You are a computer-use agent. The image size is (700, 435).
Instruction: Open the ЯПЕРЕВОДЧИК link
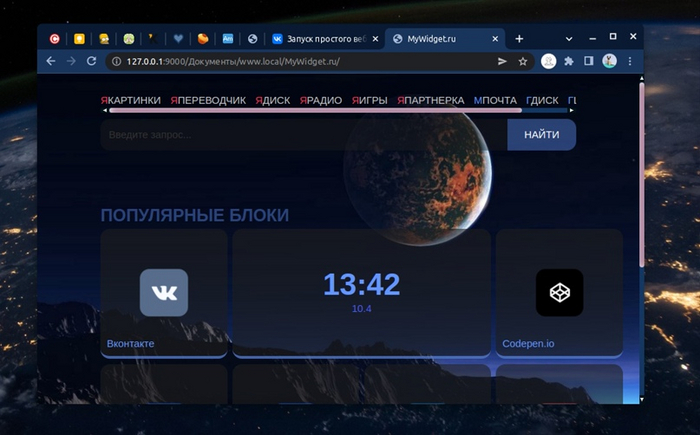[207, 100]
